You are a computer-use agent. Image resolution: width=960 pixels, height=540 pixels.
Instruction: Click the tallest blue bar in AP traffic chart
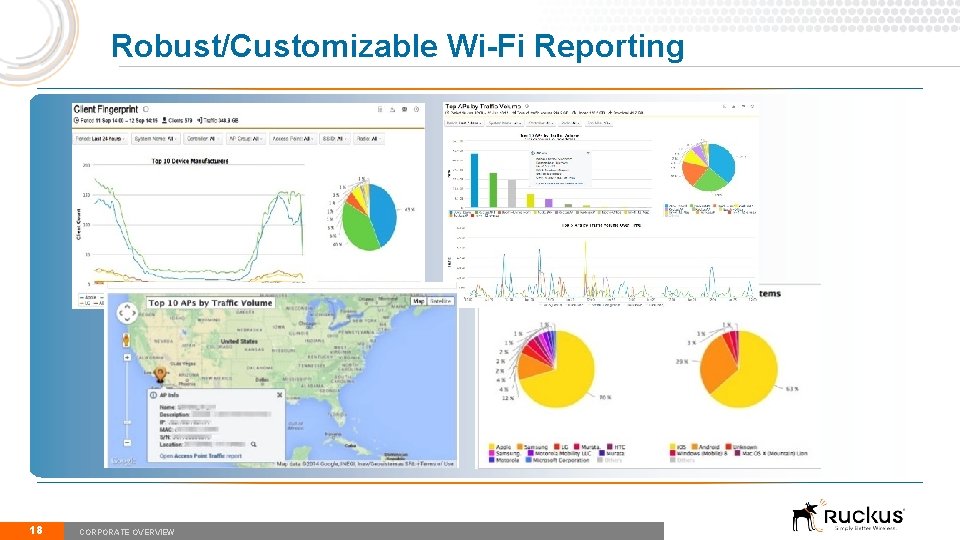(x=474, y=181)
